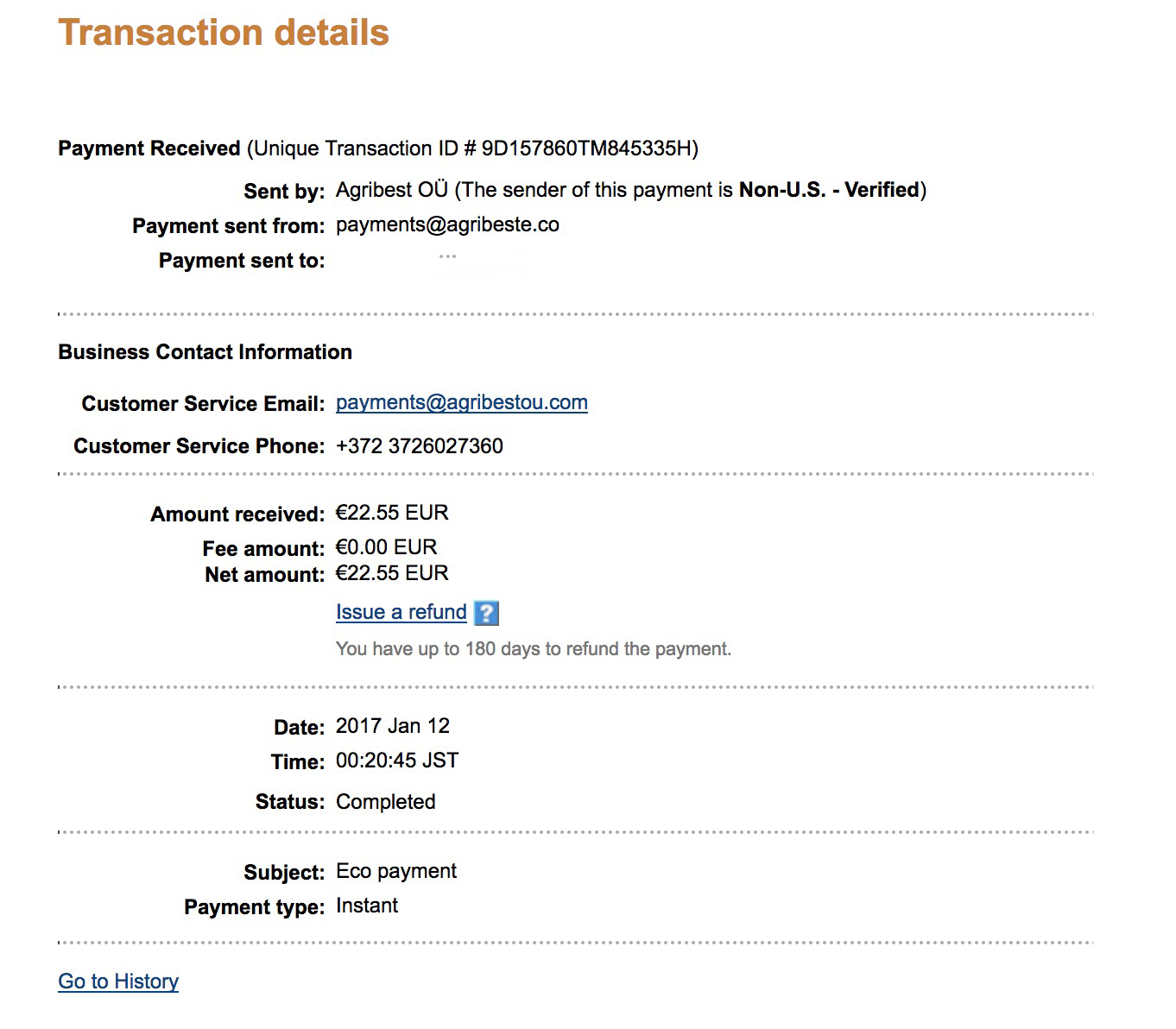Click the payments@agribeste.co sender address

(x=447, y=225)
